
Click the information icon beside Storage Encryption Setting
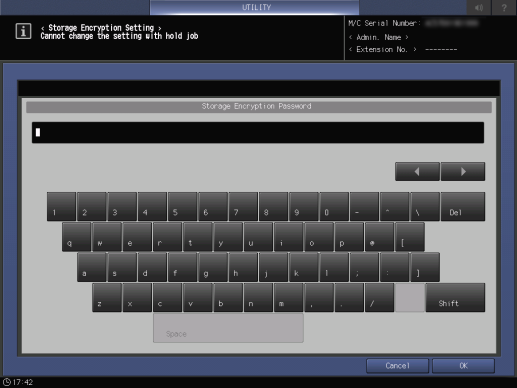pos(23,31)
